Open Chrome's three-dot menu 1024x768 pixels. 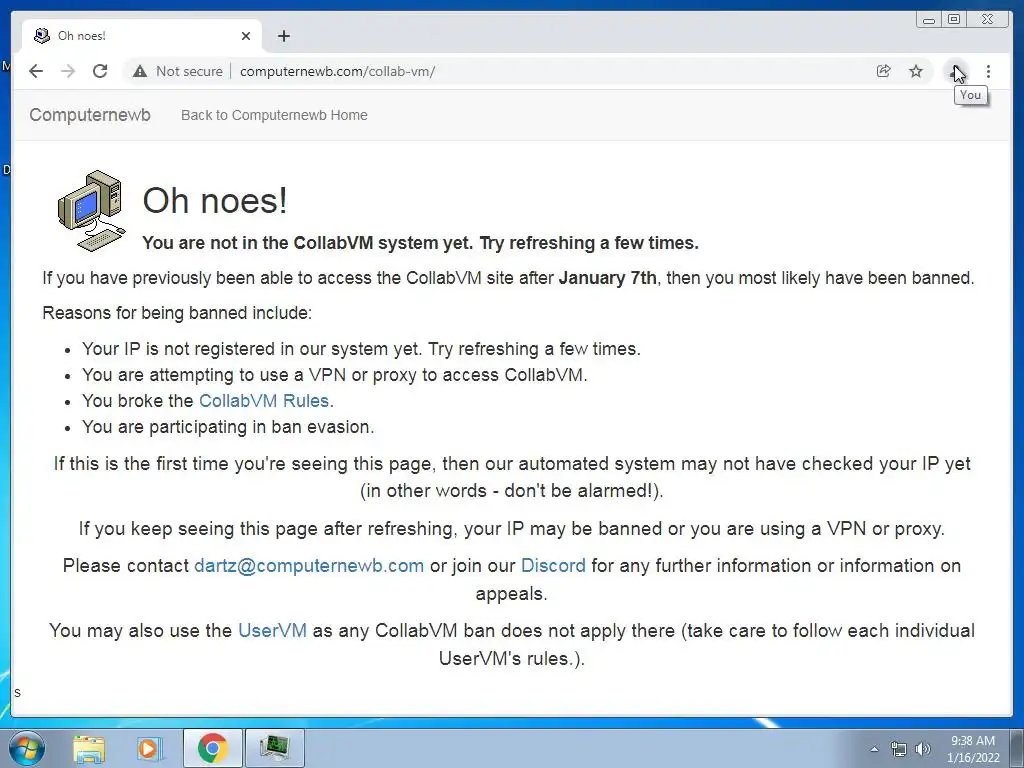coord(988,71)
